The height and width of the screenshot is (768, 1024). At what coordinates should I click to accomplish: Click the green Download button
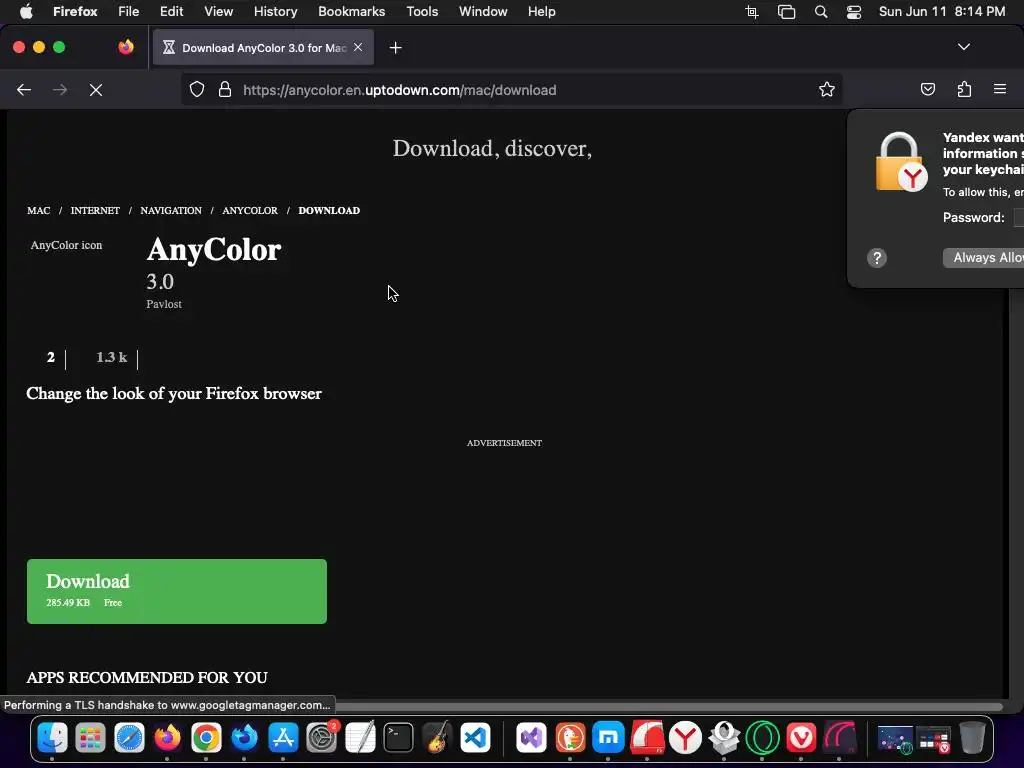pyautogui.click(x=177, y=591)
